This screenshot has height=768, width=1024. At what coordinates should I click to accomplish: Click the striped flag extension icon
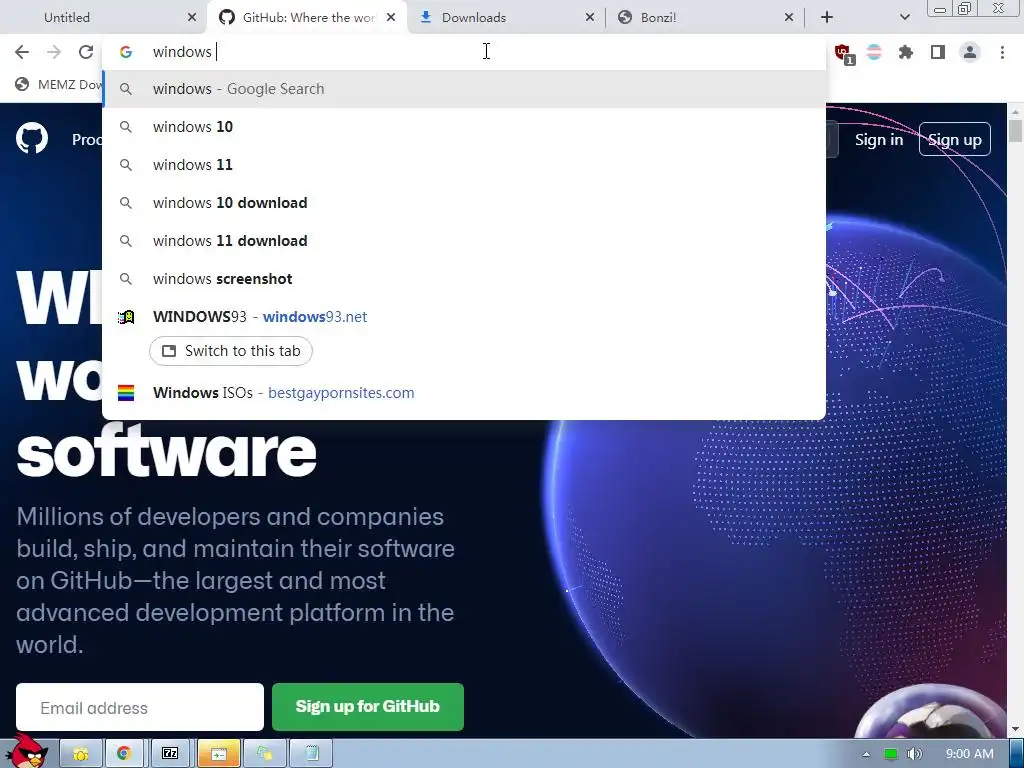[874, 52]
